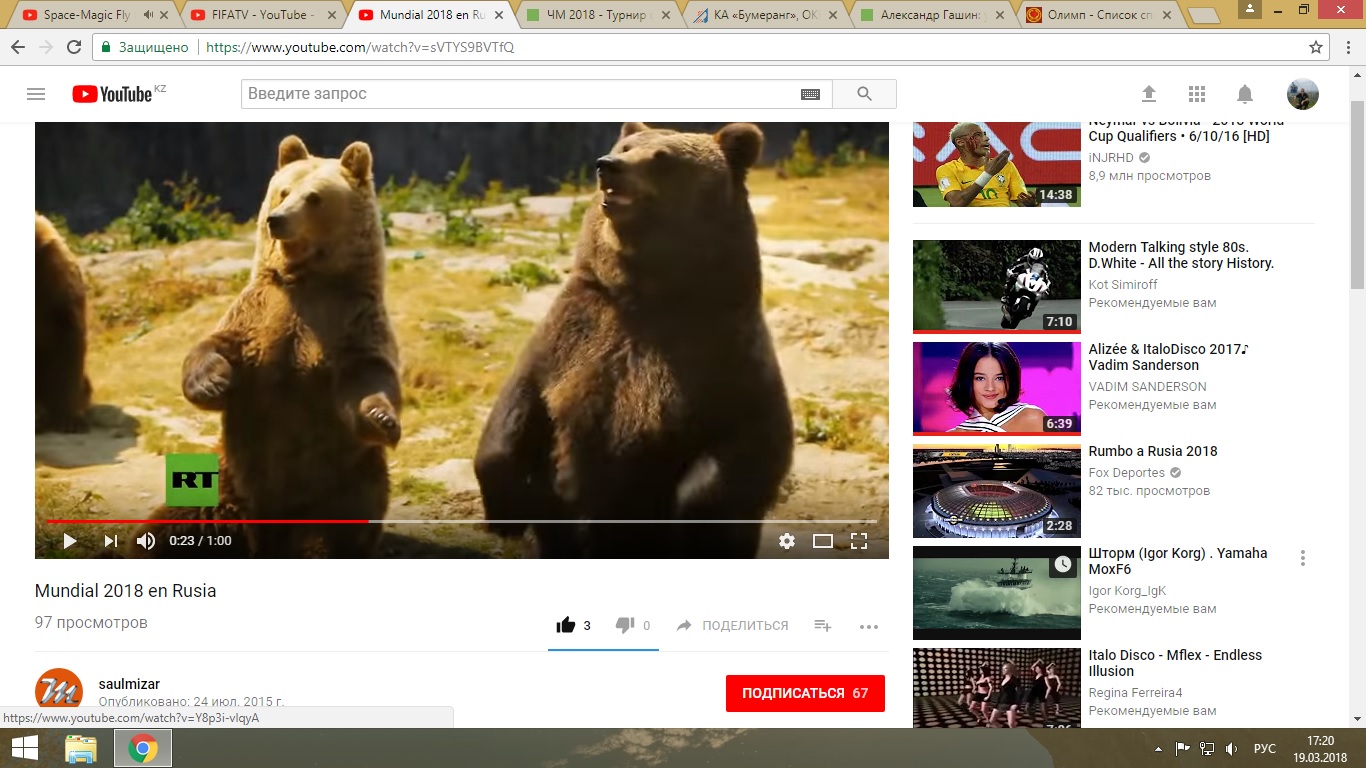1366x768 pixels.
Task: Open Fox Deportes channel link
Action: [1127, 473]
